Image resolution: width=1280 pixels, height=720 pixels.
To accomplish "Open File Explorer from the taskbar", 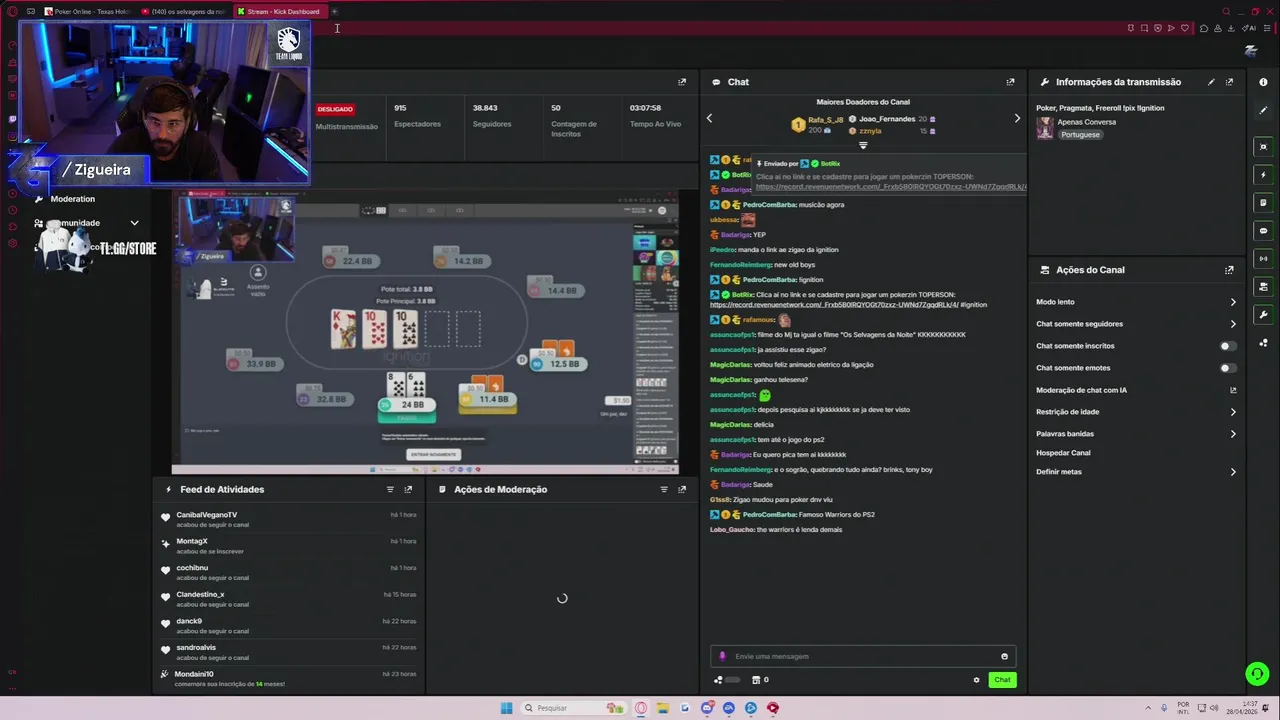I will [663, 708].
